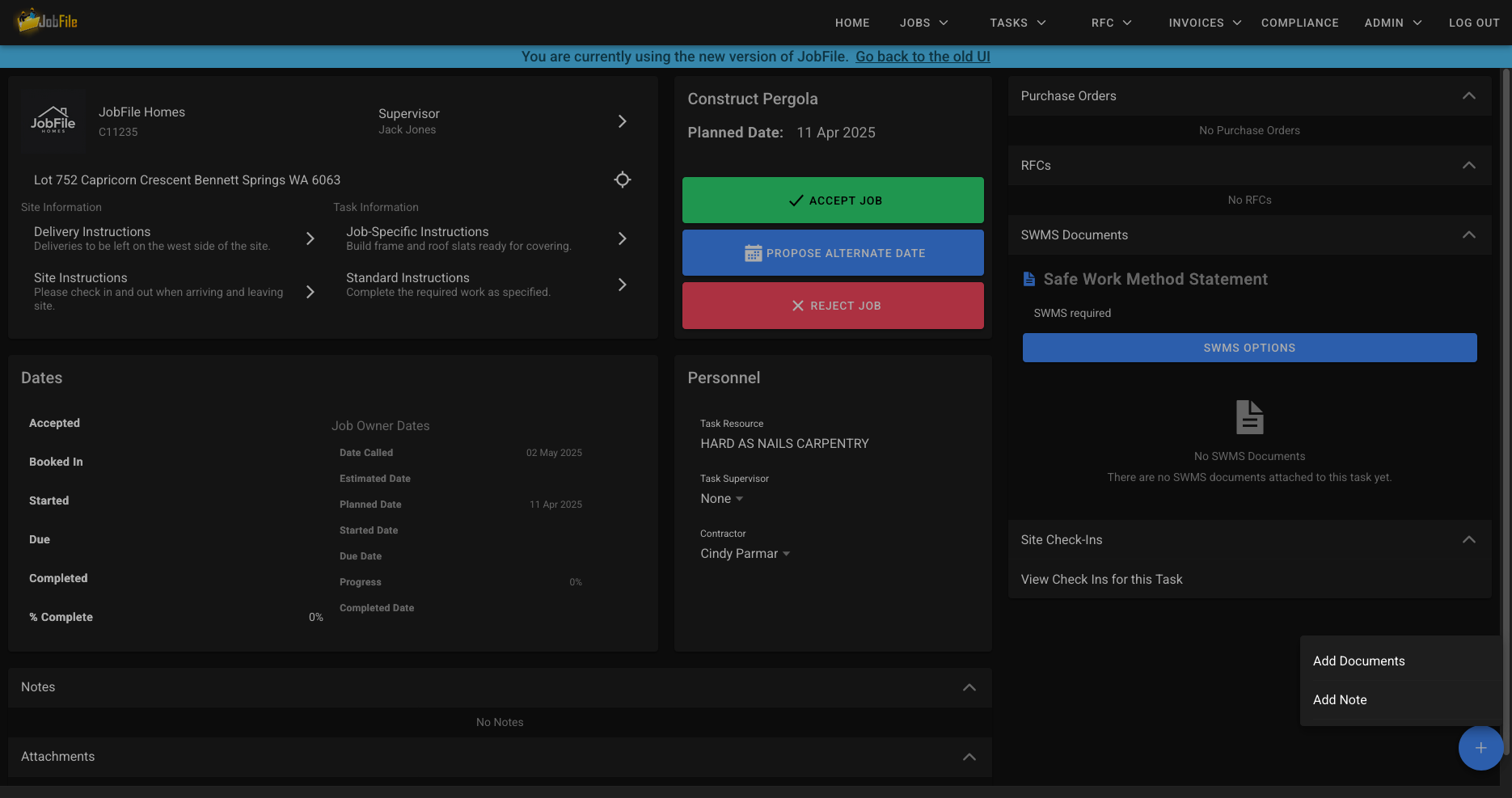Click the '% Complete' row value 0%
Image resolution: width=1512 pixels, height=798 pixels.
[315, 617]
